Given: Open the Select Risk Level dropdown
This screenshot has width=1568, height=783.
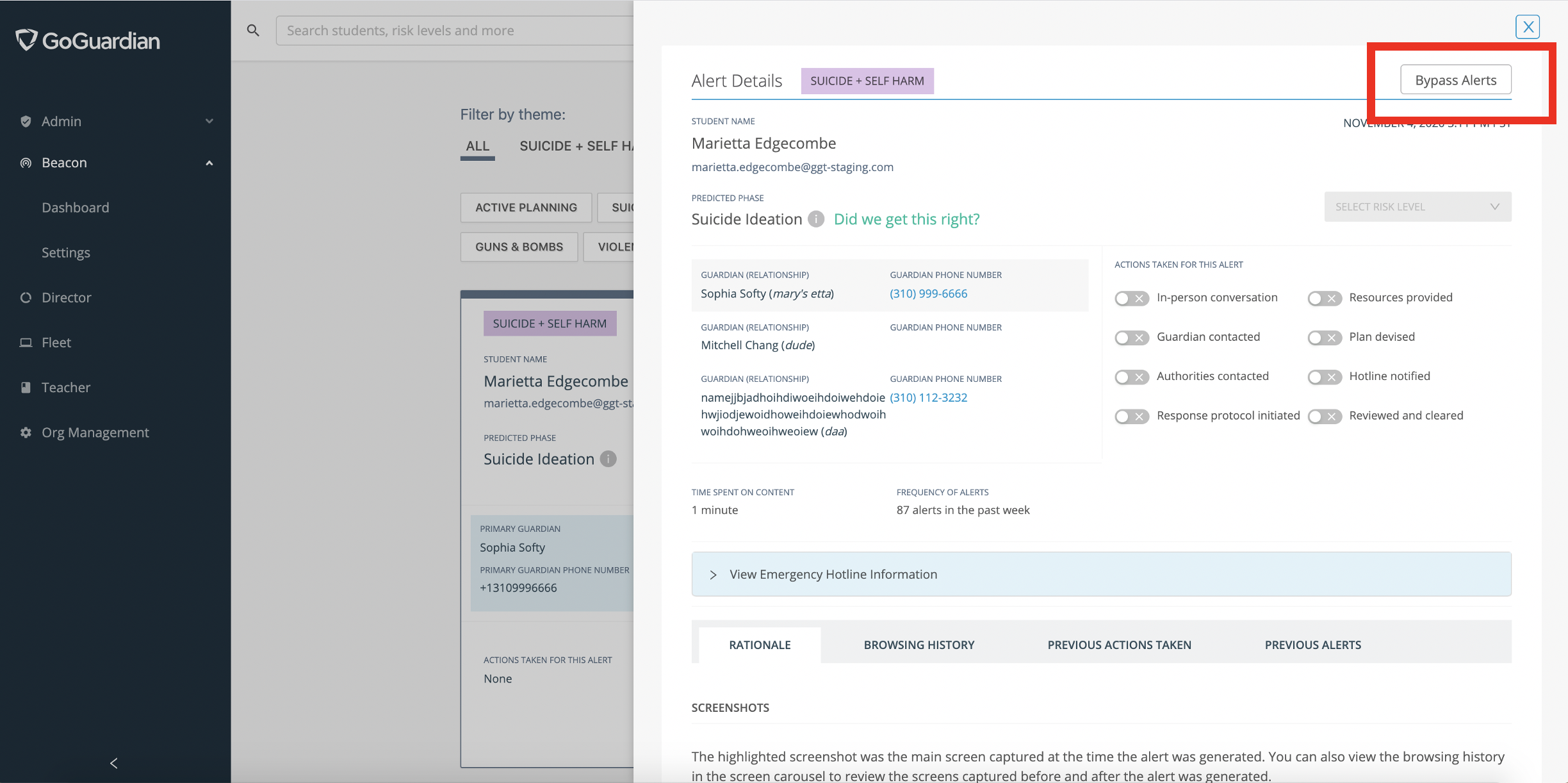Looking at the screenshot, I should pos(1417,206).
